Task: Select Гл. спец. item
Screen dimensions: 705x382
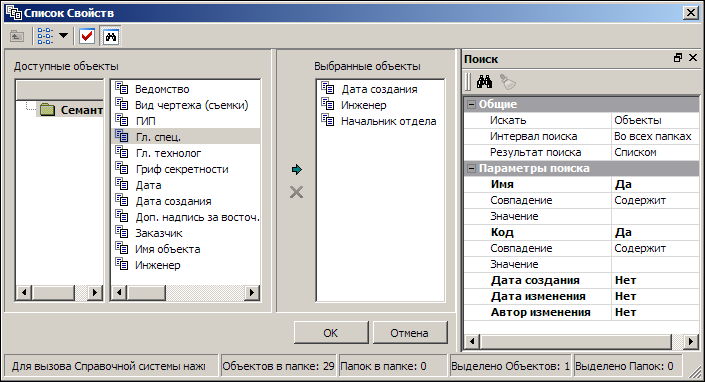Action: [x=158, y=137]
